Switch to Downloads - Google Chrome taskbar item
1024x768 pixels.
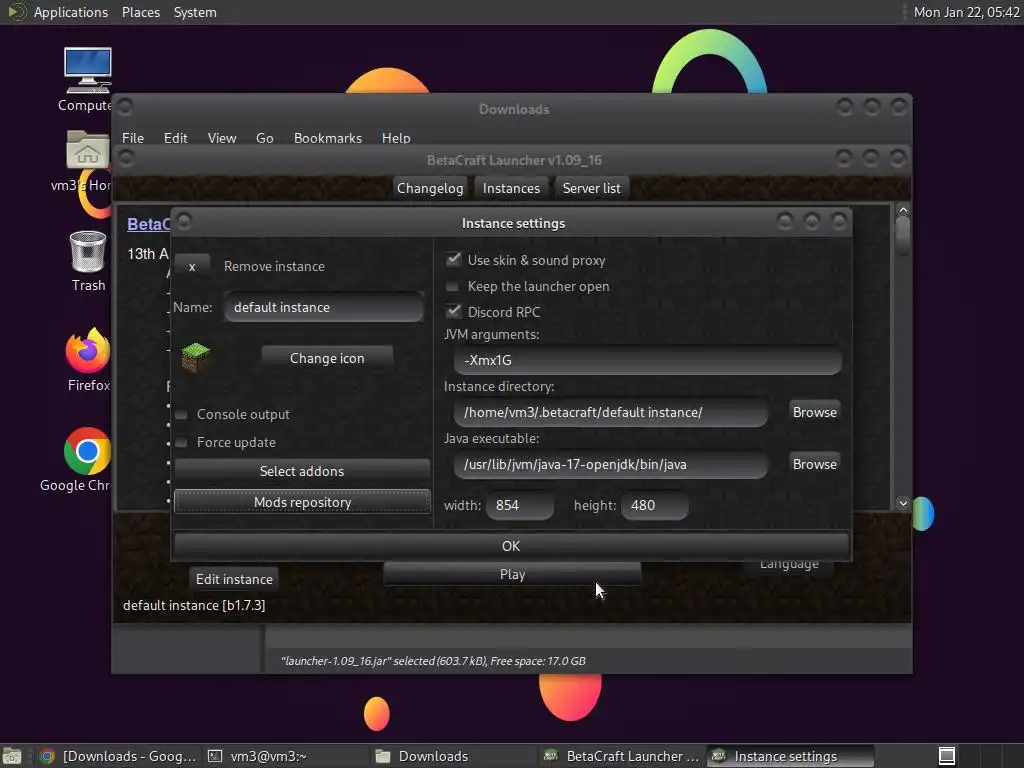(x=118, y=756)
